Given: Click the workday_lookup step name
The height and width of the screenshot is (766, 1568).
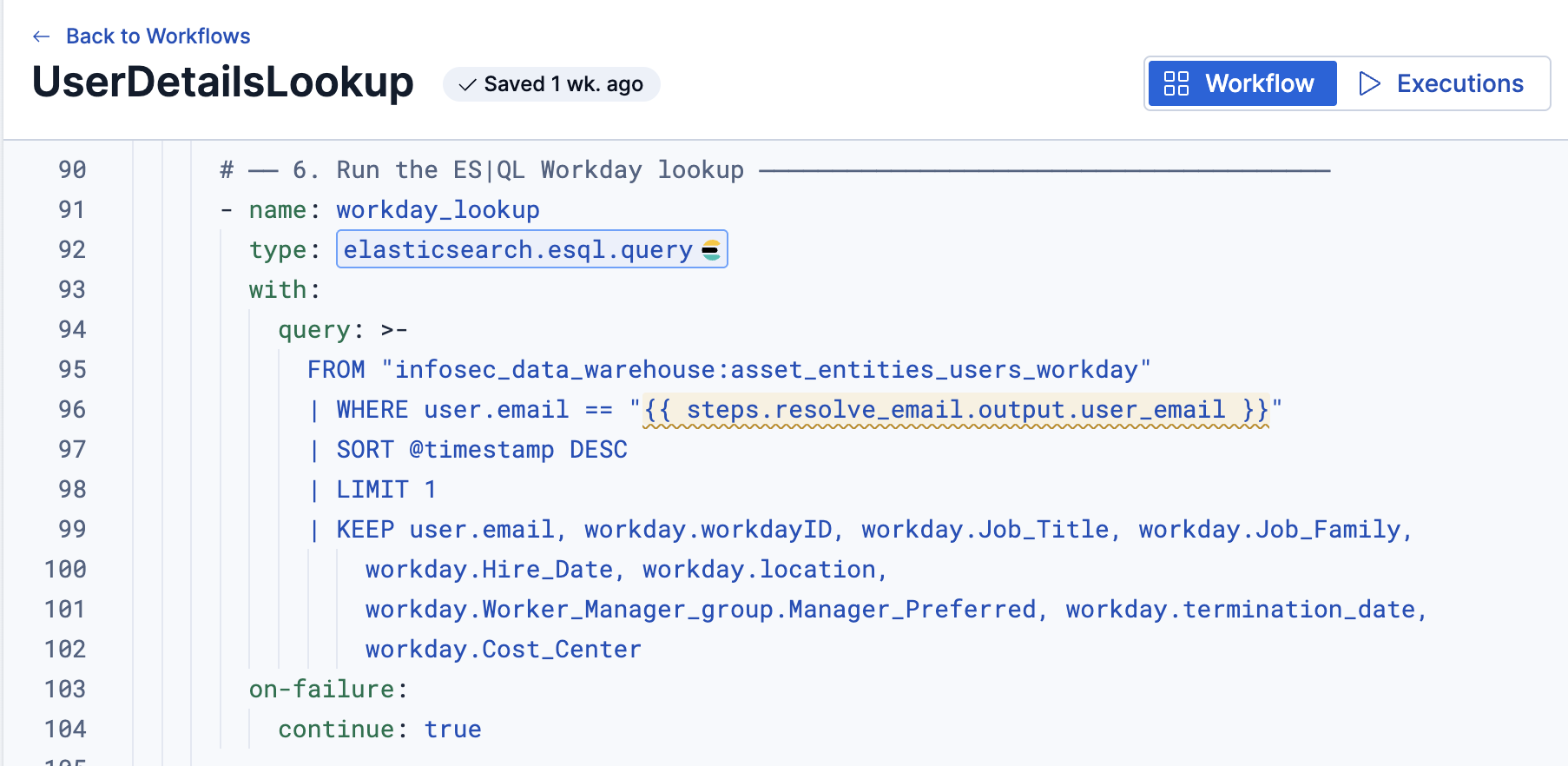Looking at the screenshot, I should click(x=438, y=210).
